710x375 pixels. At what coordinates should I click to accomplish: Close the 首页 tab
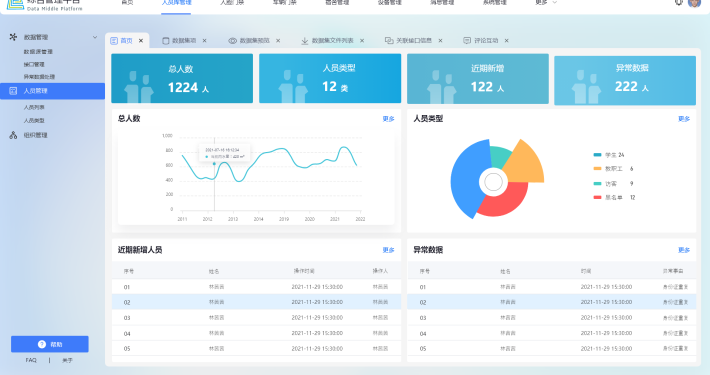[141, 41]
